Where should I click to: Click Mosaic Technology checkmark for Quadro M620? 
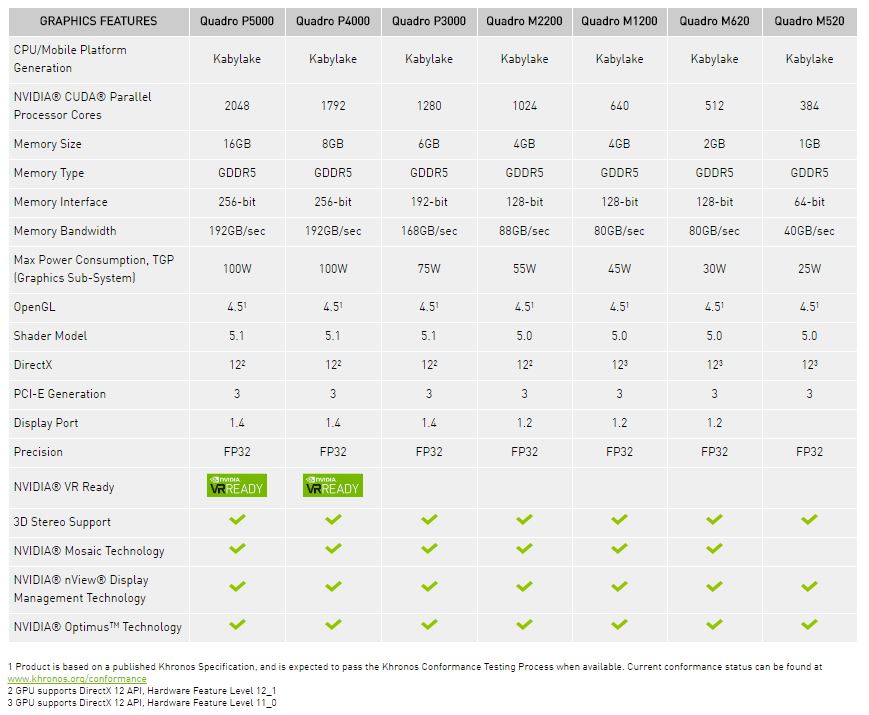tap(714, 549)
